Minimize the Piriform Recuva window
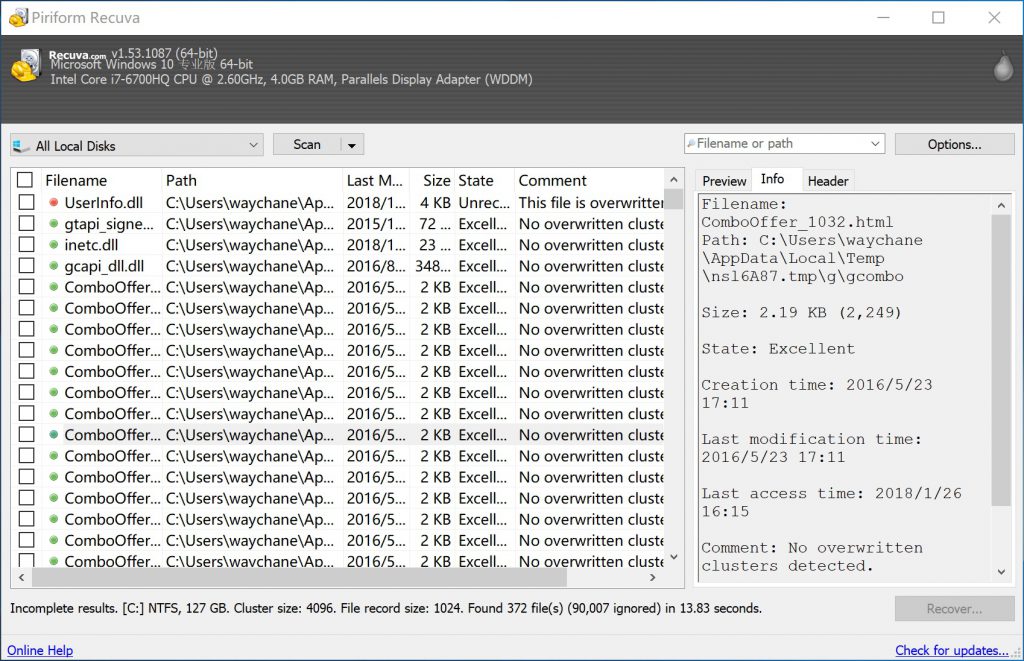1024x661 pixels. point(883,18)
